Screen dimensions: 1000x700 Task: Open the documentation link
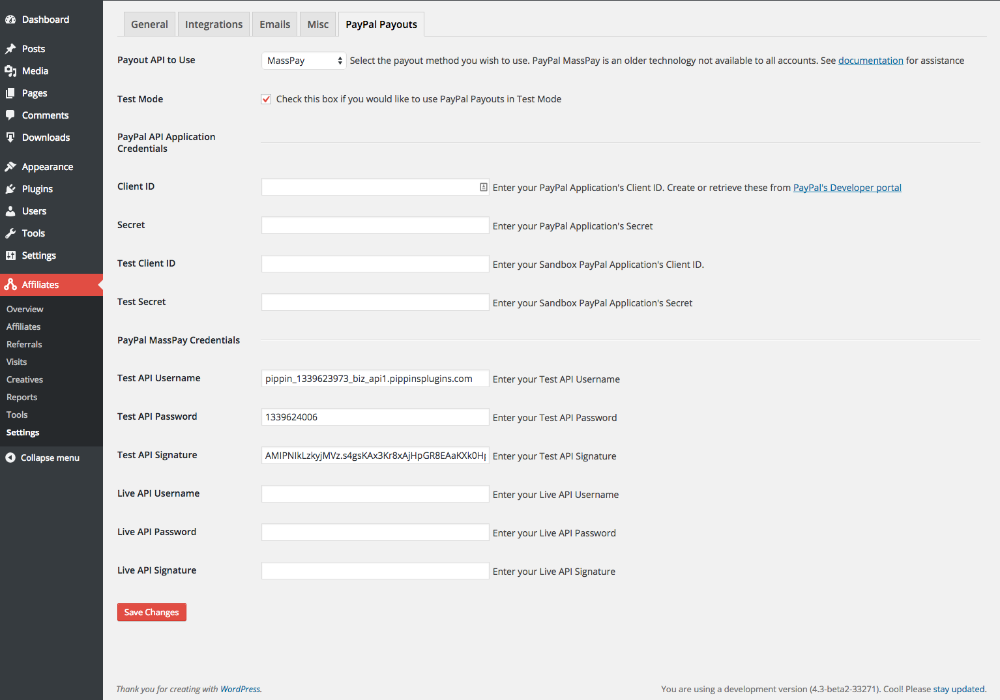coord(871,61)
